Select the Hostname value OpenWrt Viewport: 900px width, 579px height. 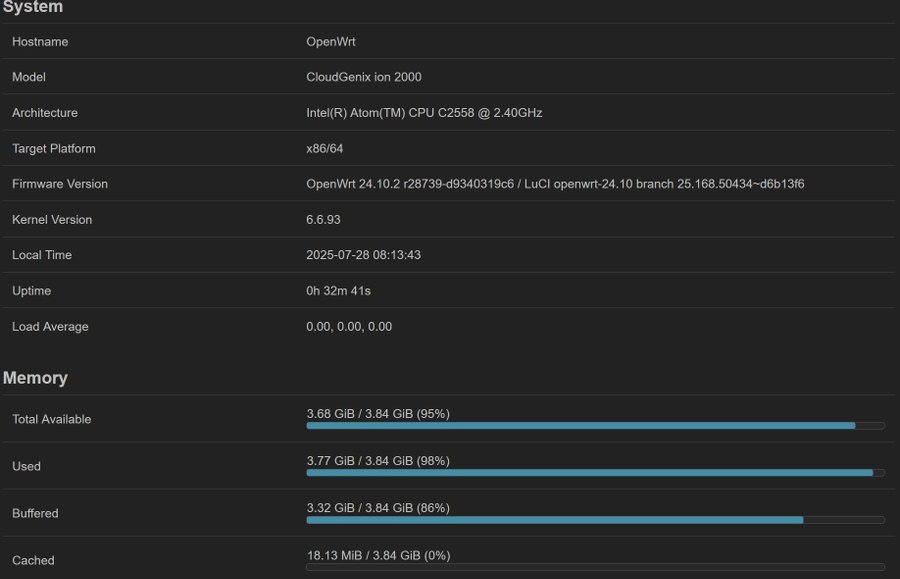(x=331, y=42)
